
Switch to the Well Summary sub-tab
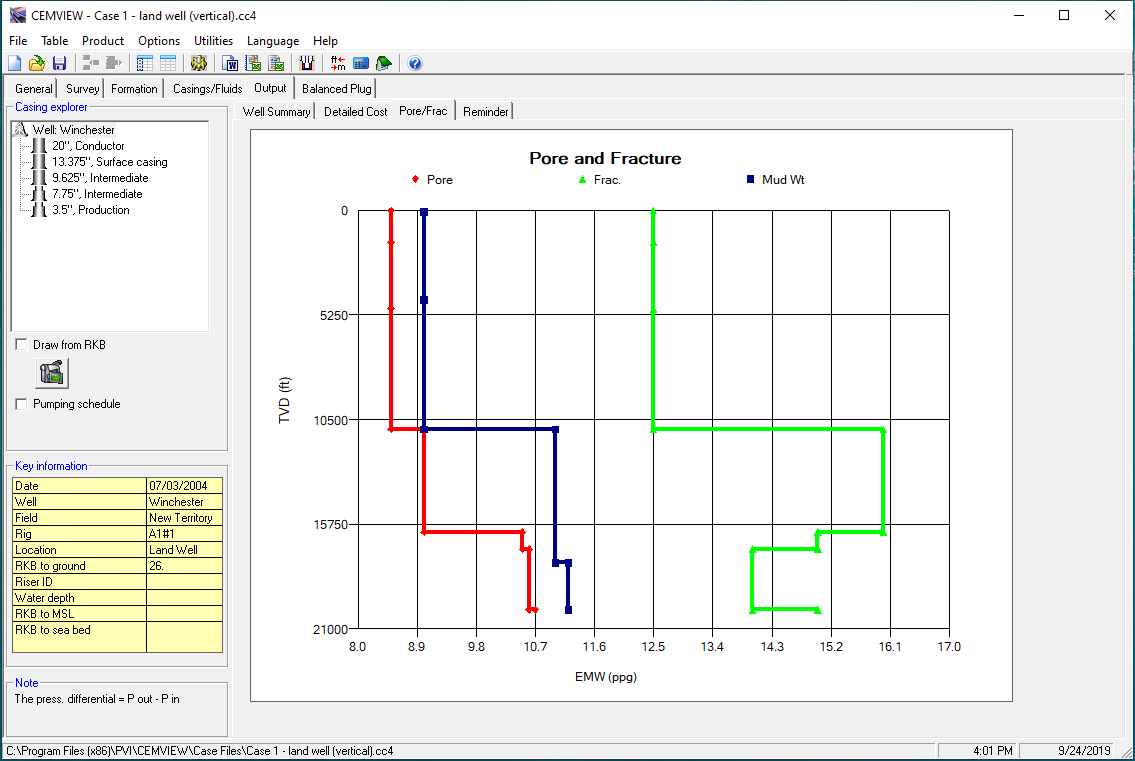pyautogui.click(x=276, y=112)
